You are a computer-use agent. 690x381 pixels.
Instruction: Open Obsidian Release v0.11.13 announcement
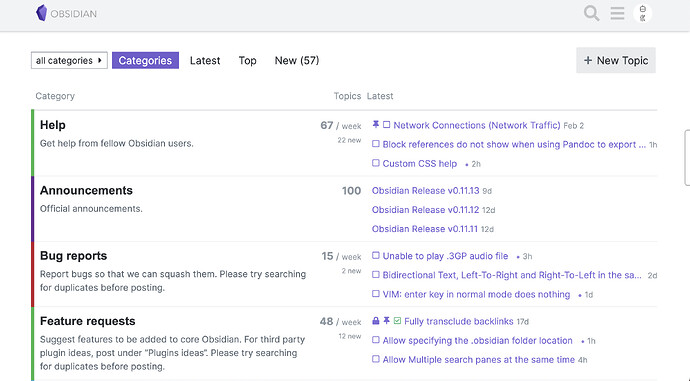[x=425, y=190]
